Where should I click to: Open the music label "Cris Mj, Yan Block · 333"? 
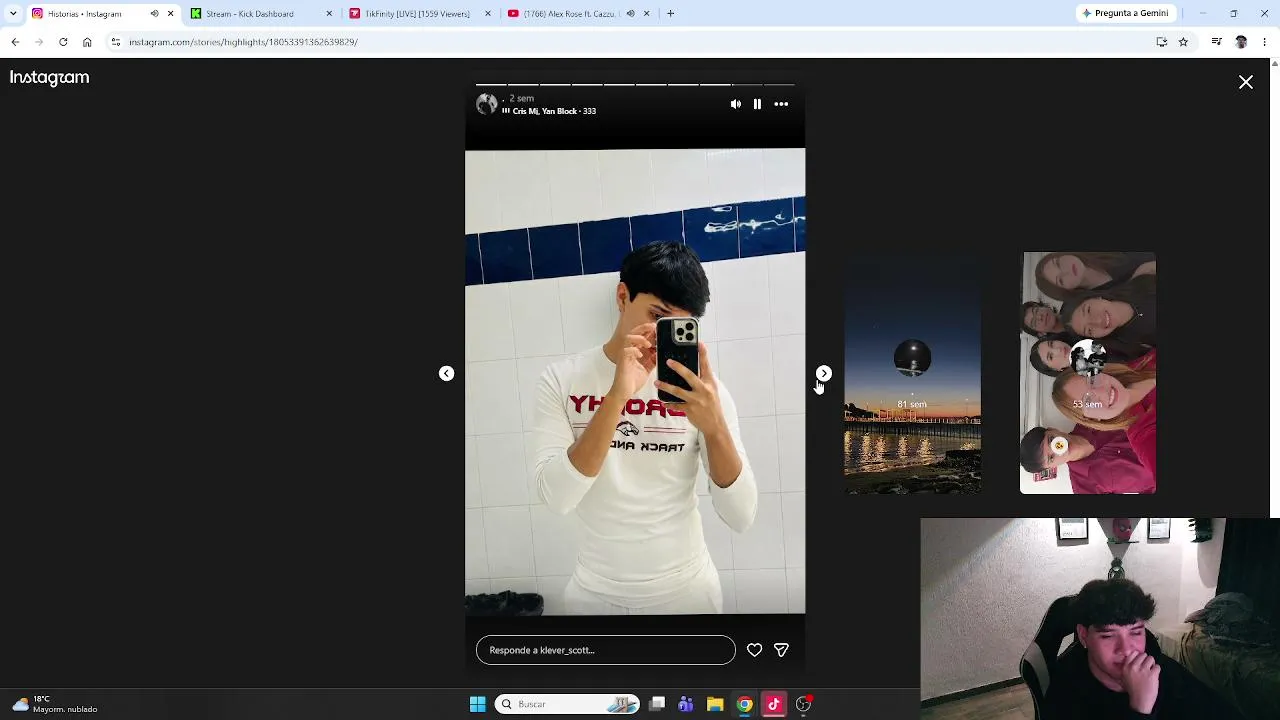(549, 111)
